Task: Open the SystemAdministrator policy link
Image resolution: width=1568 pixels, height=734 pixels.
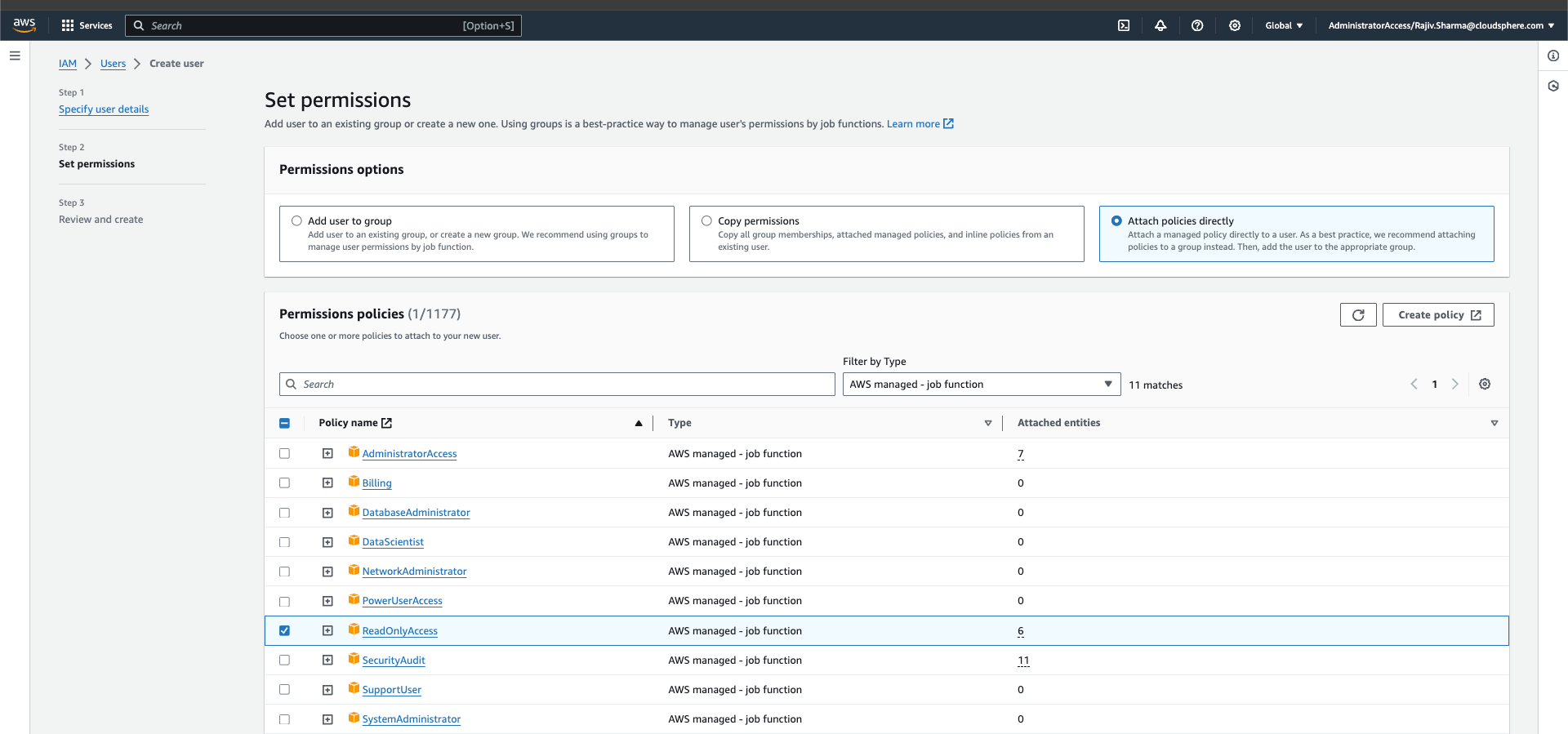Action: [x=412, y=719]
